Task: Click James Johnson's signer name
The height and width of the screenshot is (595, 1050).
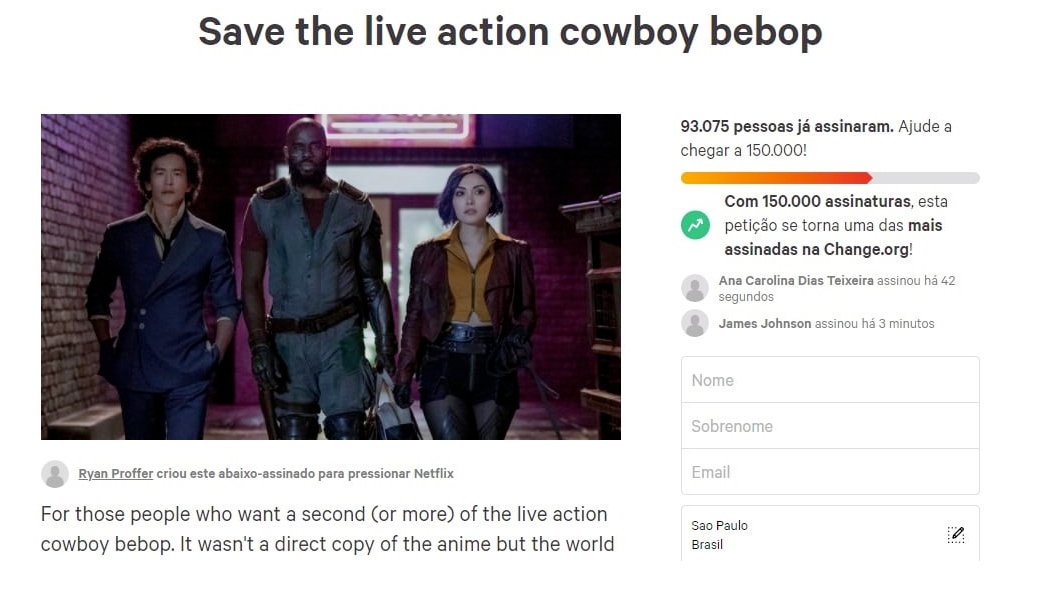Action: point(765,323)
